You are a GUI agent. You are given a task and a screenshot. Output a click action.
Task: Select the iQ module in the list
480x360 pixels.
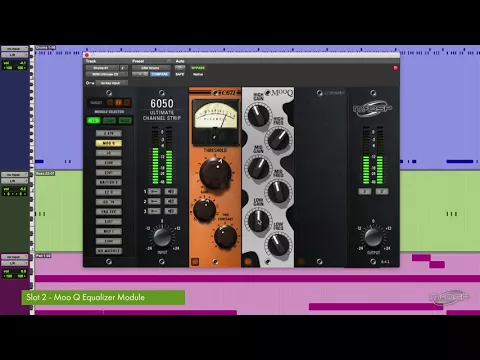tap(109, 153)
